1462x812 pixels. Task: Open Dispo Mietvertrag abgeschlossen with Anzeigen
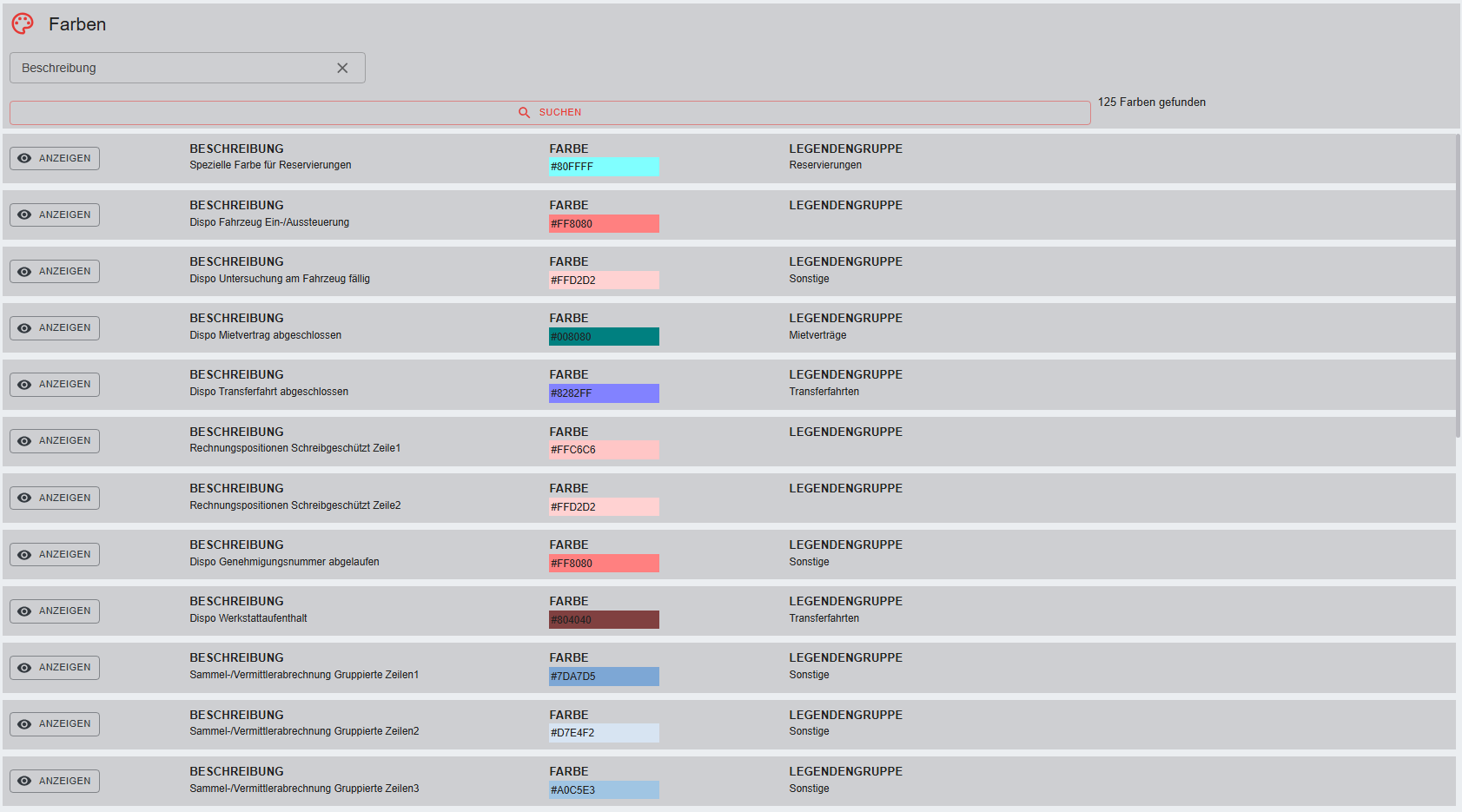click(x=55, y=328)
